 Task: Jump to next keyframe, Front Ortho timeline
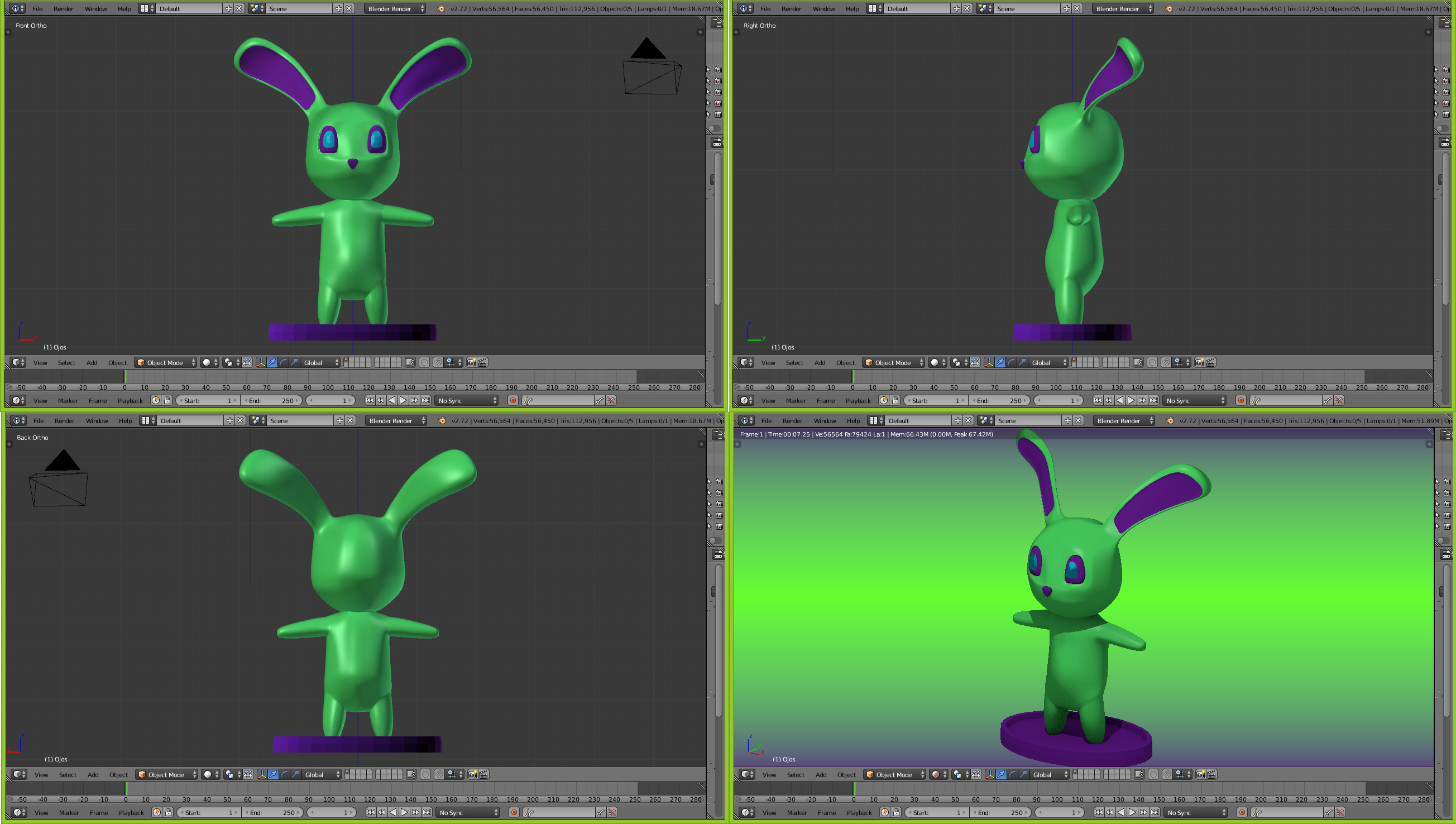pos(414,400)
